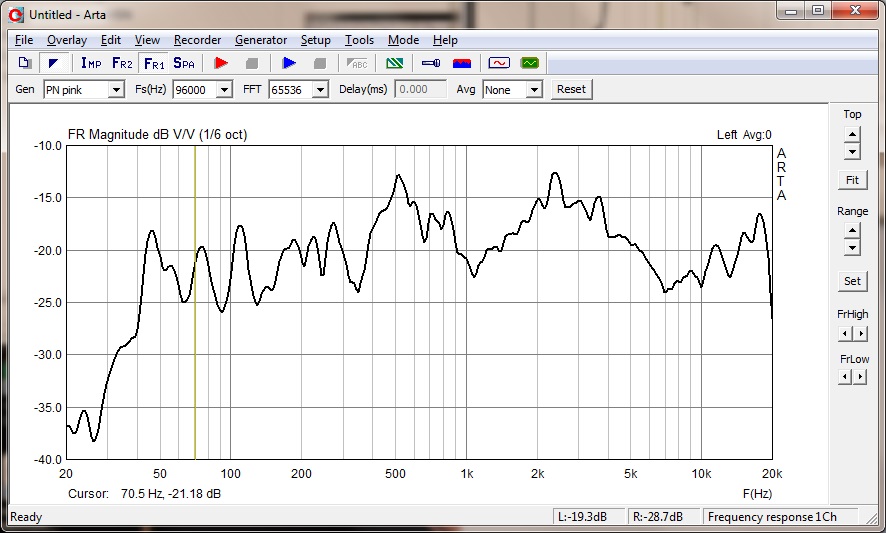Click the Arta application icon in title bar
886x533 pixels.
click(x=16, y=15)
